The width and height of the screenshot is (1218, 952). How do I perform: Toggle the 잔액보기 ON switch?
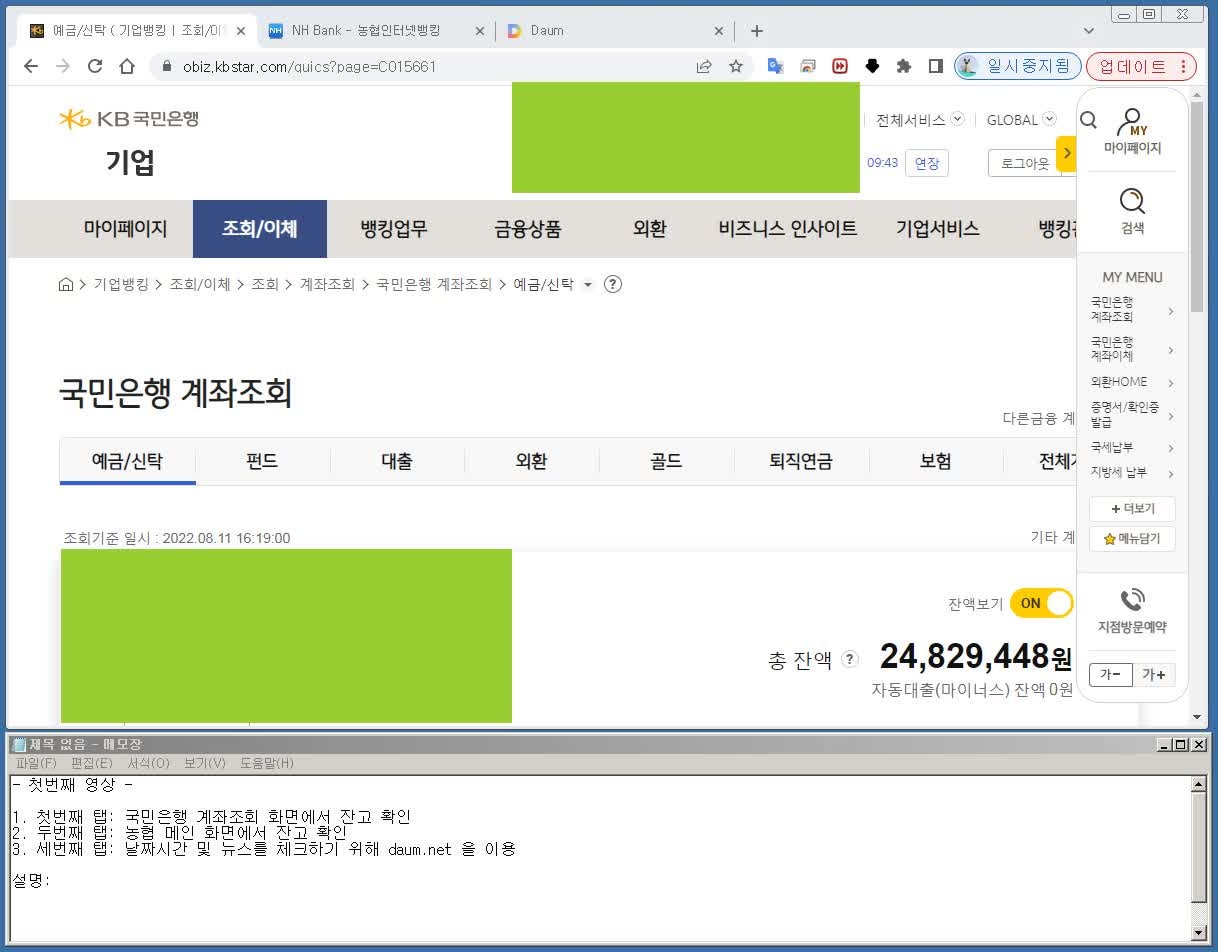click(x=1041, y=603)
